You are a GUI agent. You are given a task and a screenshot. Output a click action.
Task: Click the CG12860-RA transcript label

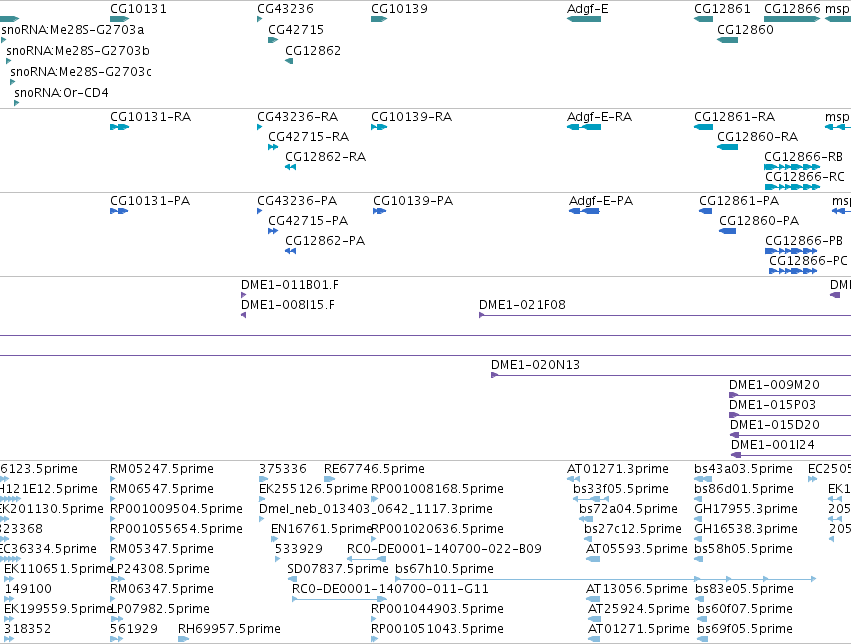(x=757, y=137)
